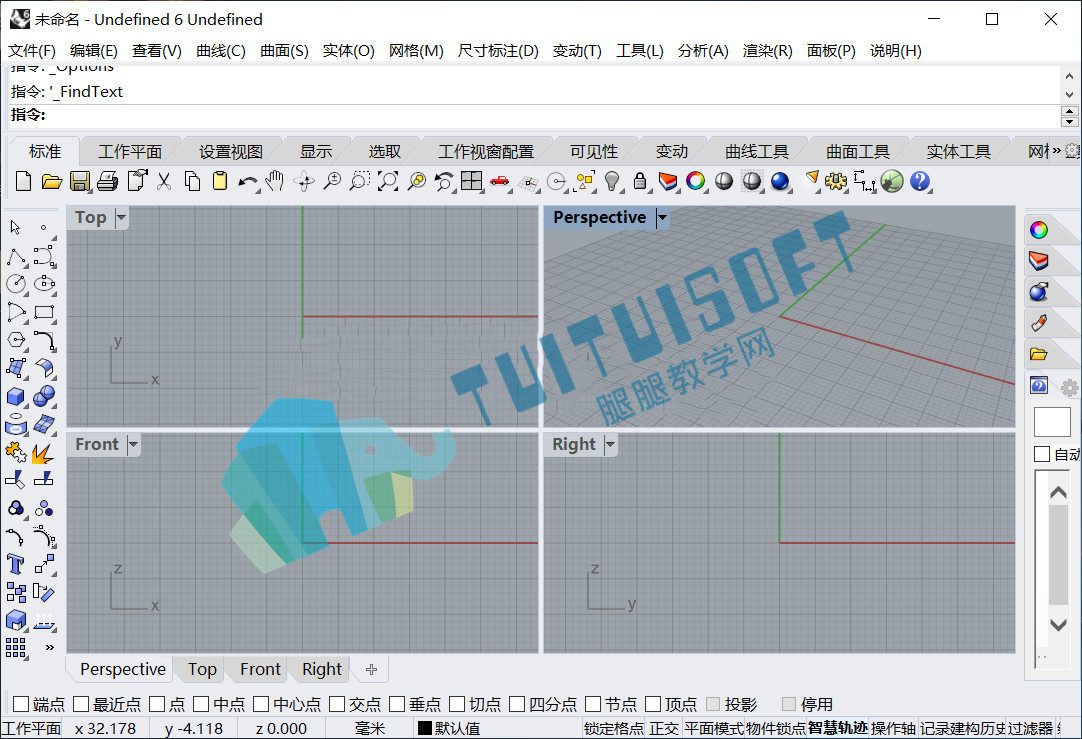The width and height of the screenshot is (1082, 739).
Task: Click the light bulb Hide objects icon
Action: tap(611, 181)
